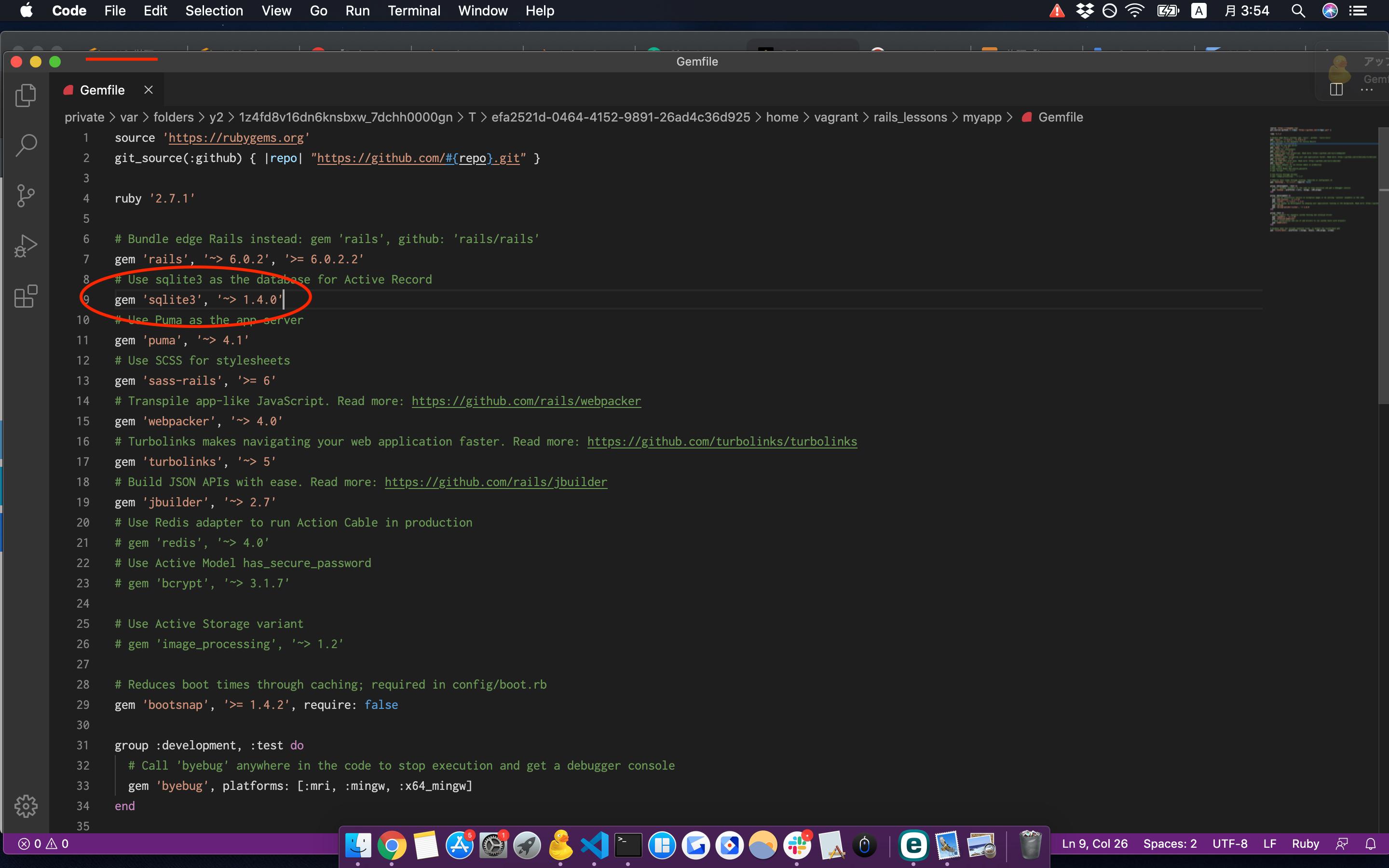Screen dimensions: 1389x868
Task: Open Slack from the Dock
Action: 797,845
